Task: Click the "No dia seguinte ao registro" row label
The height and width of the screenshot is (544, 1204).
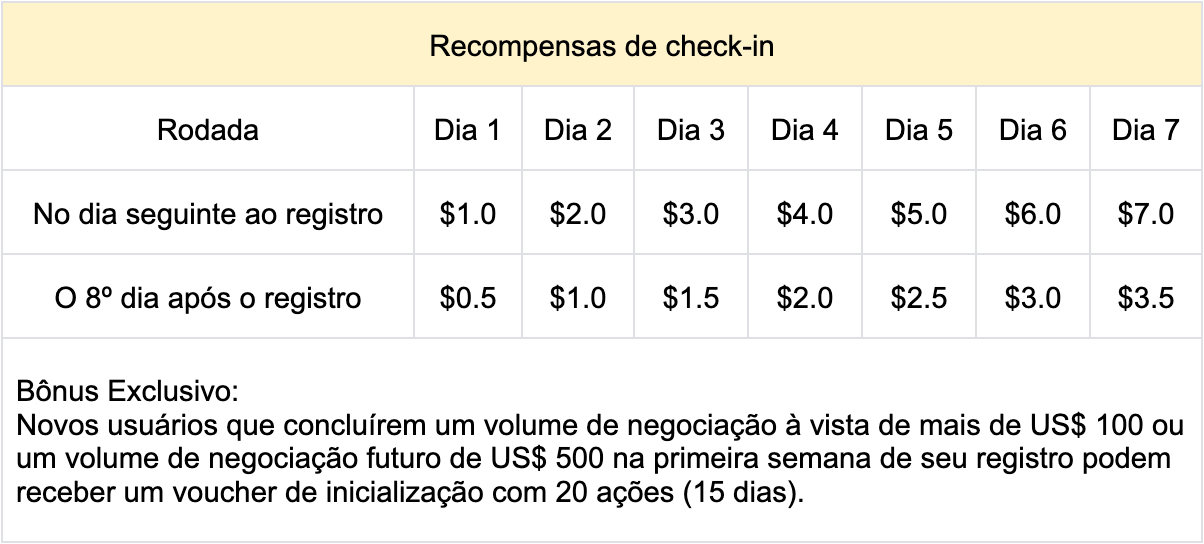Action: [x=208, y=214]
